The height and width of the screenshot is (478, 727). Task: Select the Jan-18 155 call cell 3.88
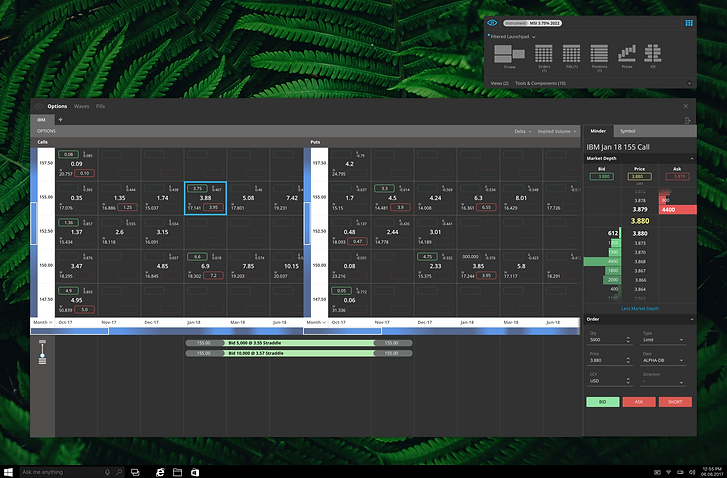pos(205,198)
